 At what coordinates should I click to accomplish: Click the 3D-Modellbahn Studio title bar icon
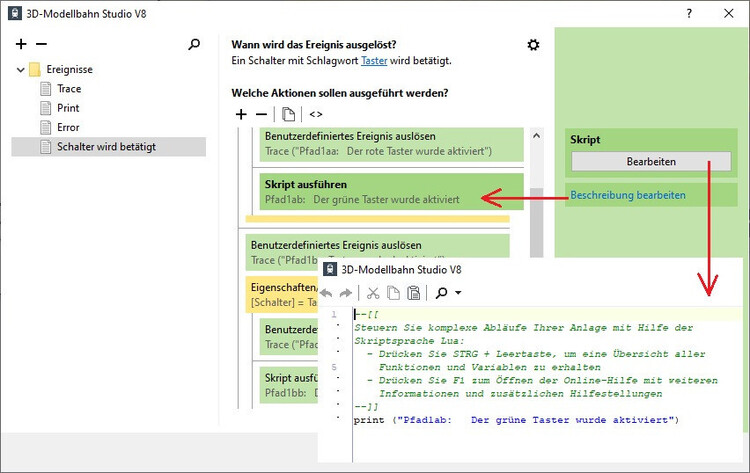[x=15, y=13]
